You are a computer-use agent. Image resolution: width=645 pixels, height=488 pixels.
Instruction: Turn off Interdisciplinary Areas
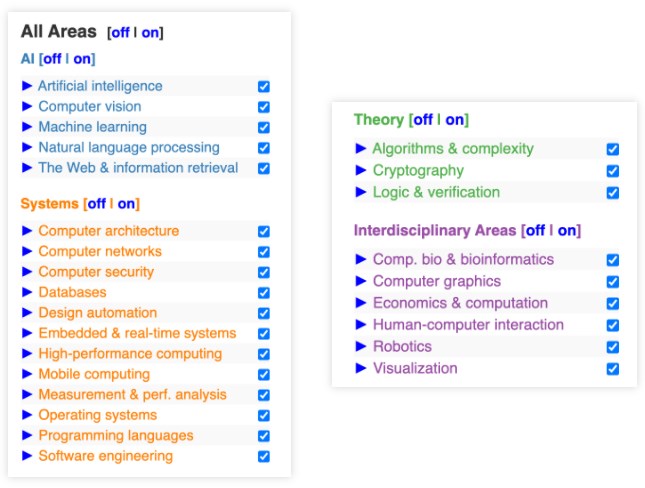[x=536, y=230]
